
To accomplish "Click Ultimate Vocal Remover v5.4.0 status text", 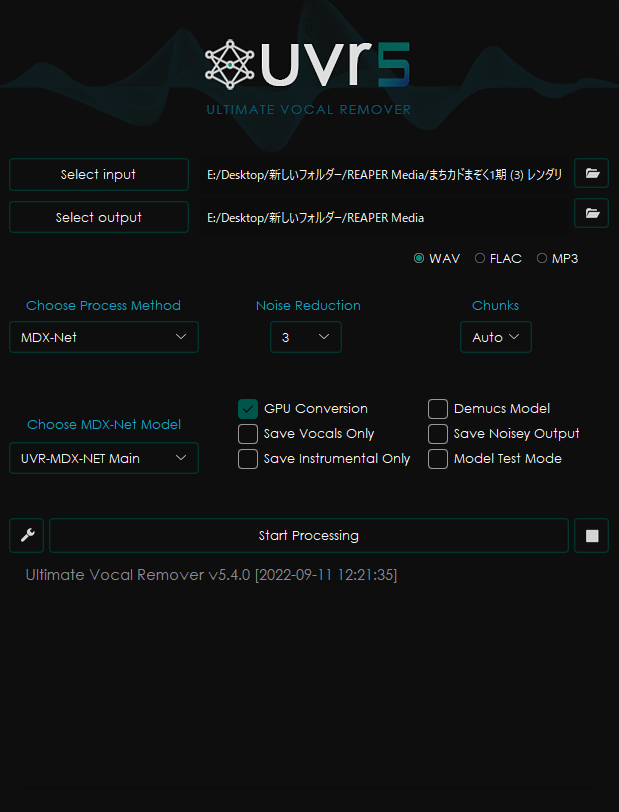I will [211, 575].
